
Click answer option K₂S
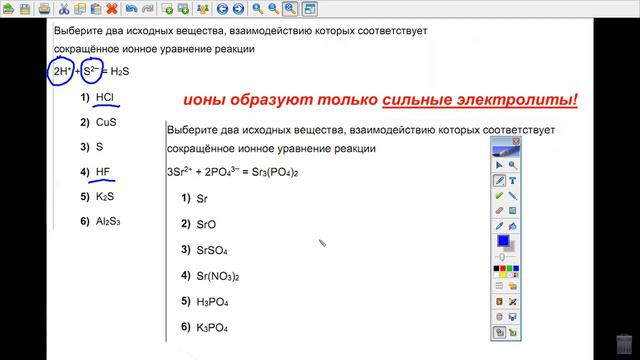[x=105, y=197]
